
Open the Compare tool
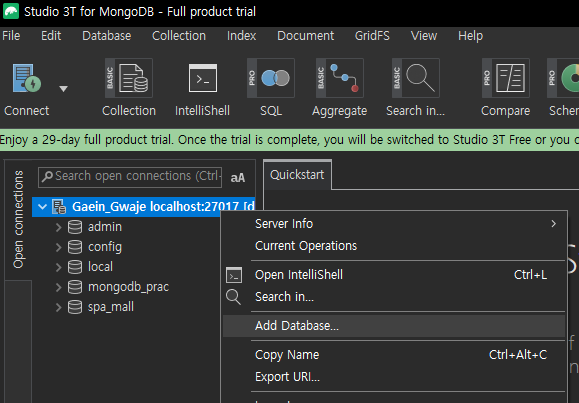coord(506,78)
